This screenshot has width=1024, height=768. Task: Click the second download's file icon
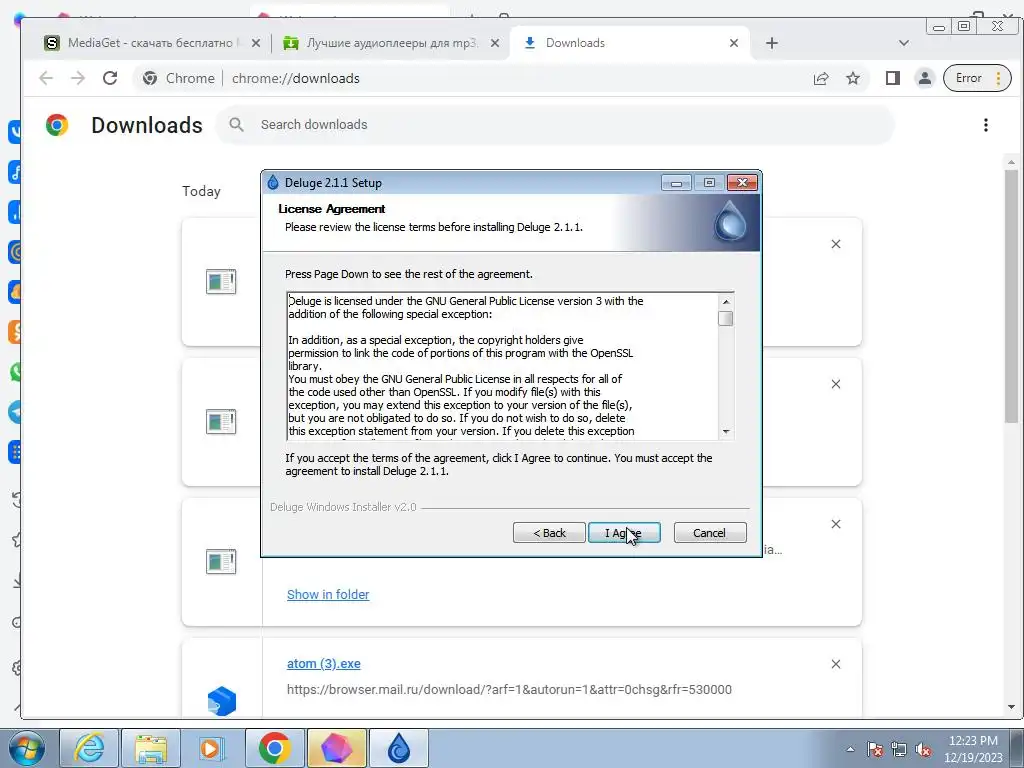221,421
